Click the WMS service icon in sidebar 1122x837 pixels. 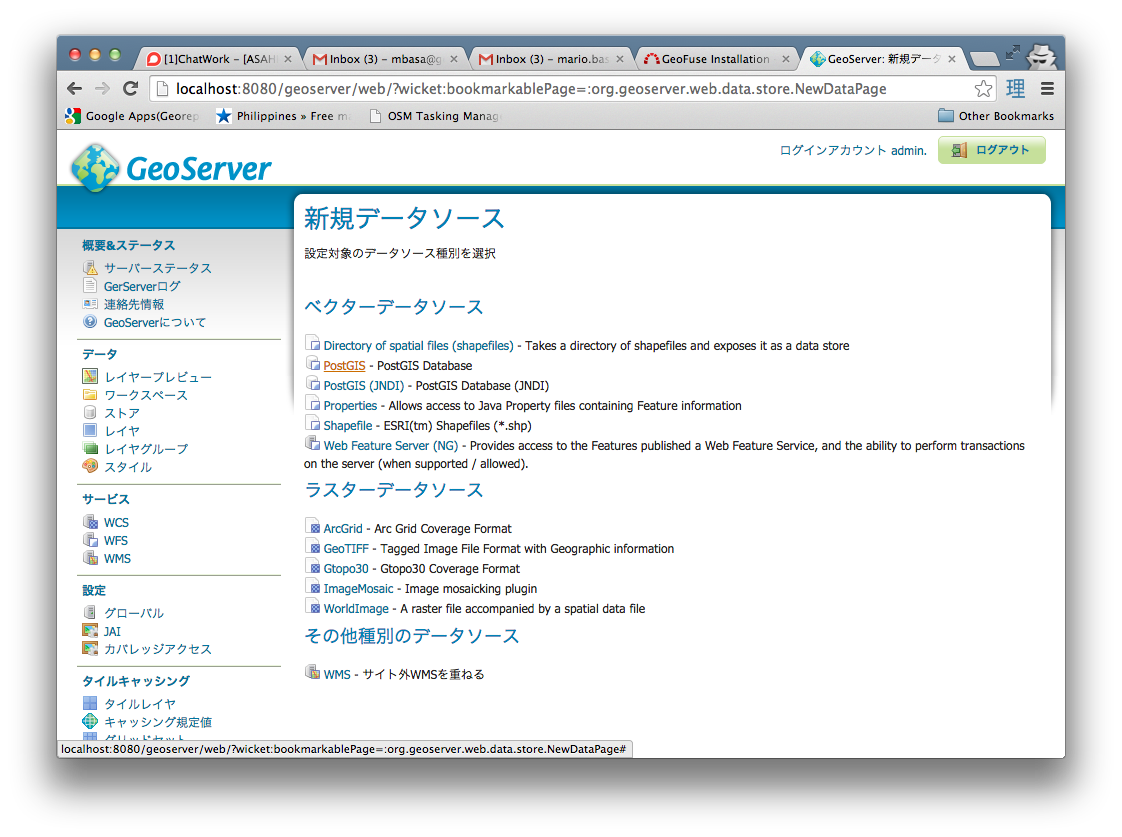[x=90, y=557]
